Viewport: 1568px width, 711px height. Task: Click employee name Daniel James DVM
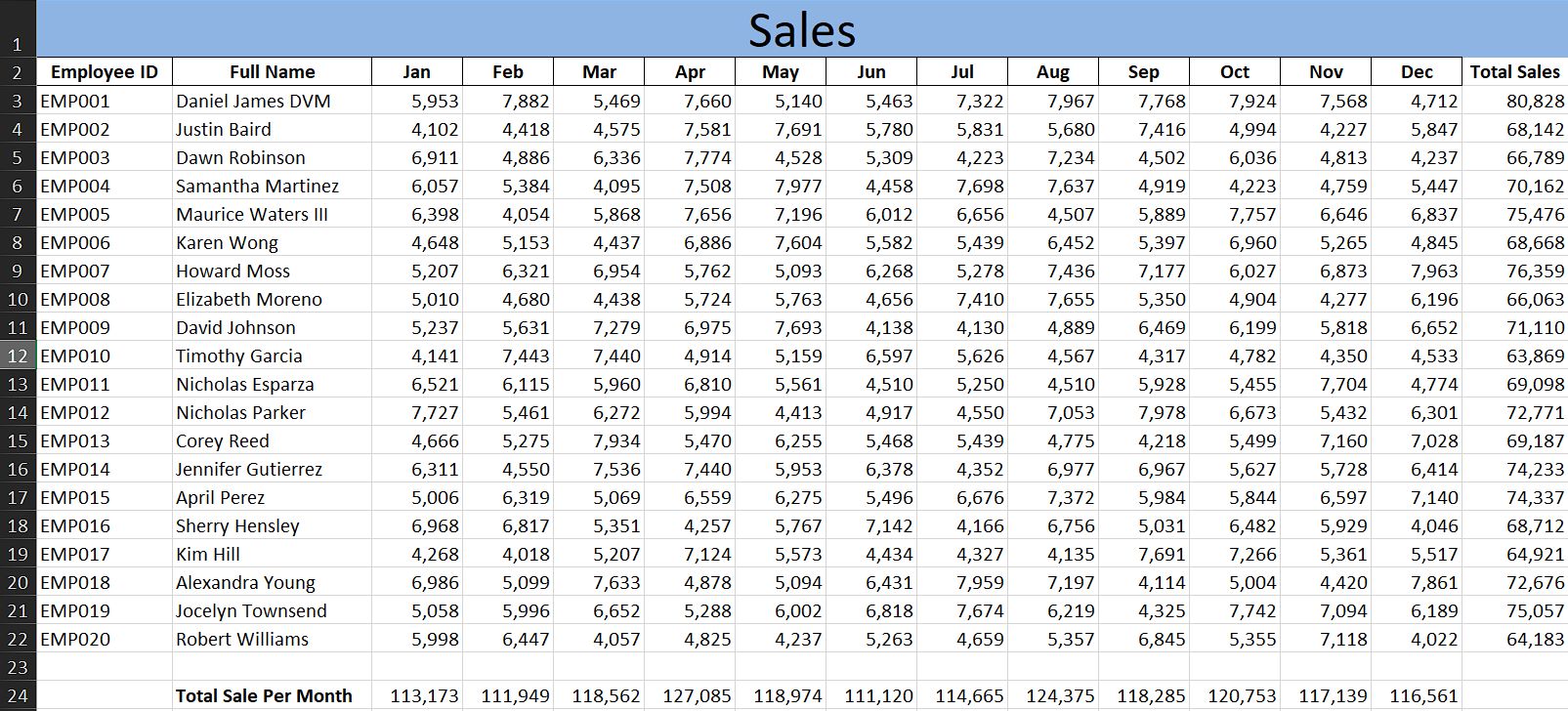coord(253,101)
